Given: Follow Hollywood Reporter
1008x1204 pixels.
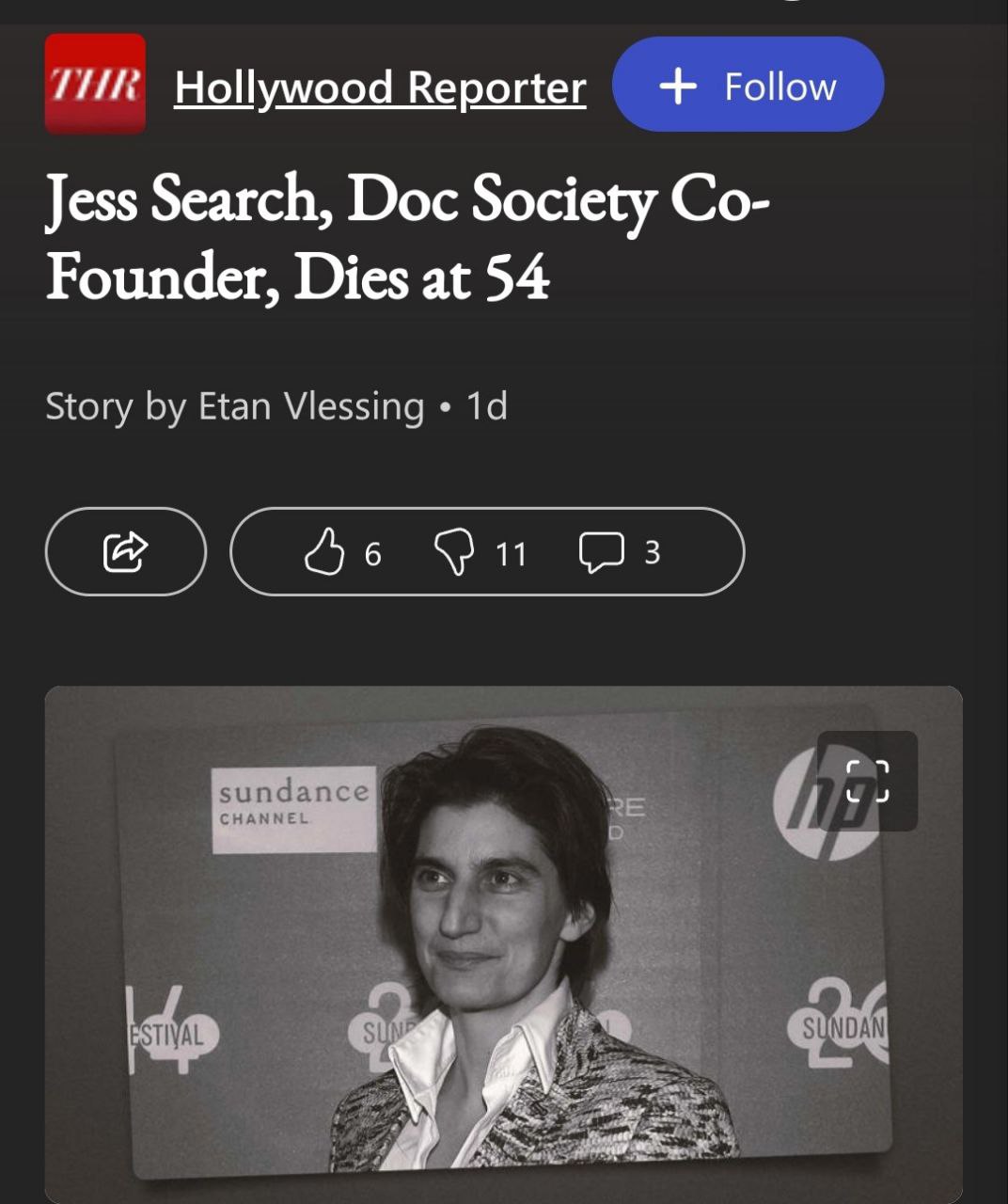Looking at the screenshot, I should (748, 85).
